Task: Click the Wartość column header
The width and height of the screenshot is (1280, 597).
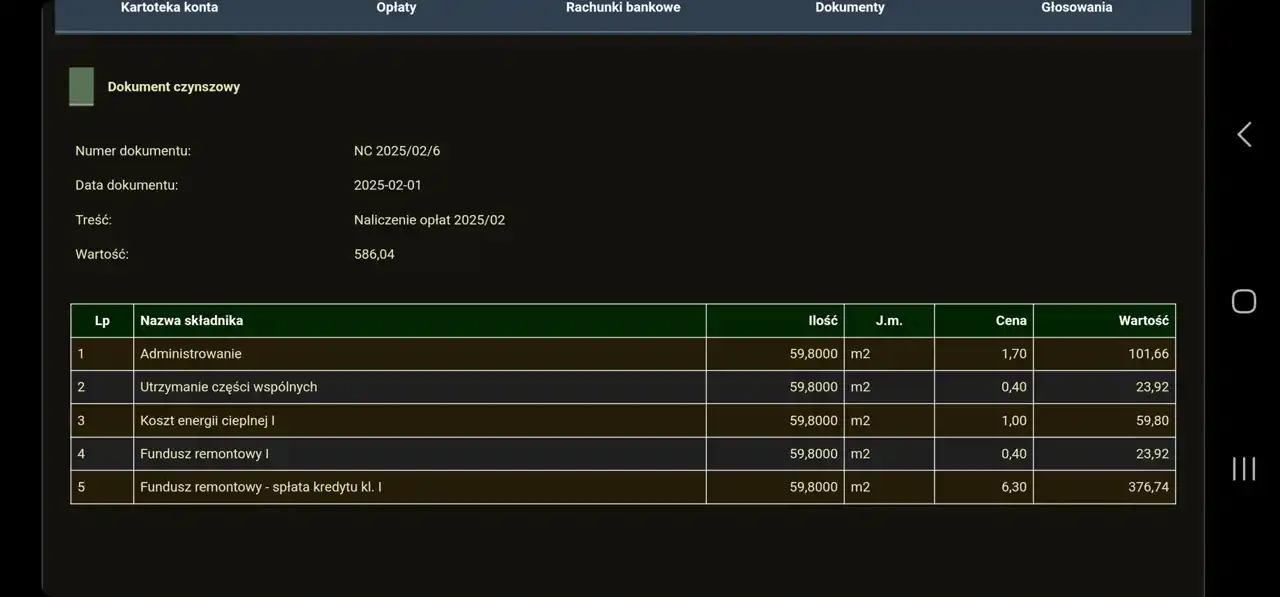Action: pos(1143,321)
